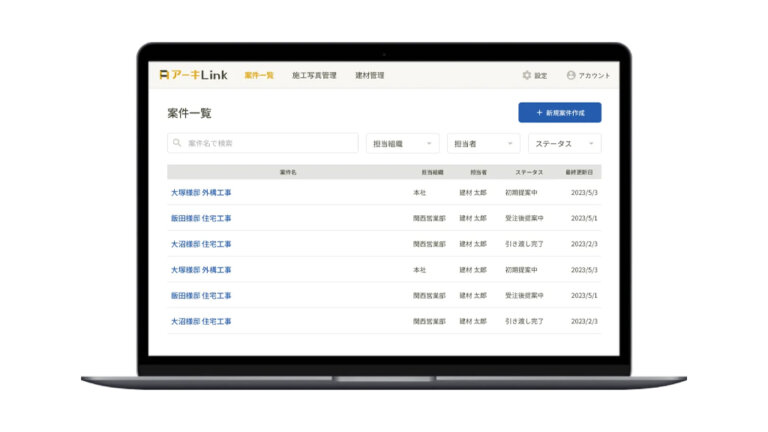Switch to the 案件一覧 tab
768x432 pixels.
pos(259,75)
